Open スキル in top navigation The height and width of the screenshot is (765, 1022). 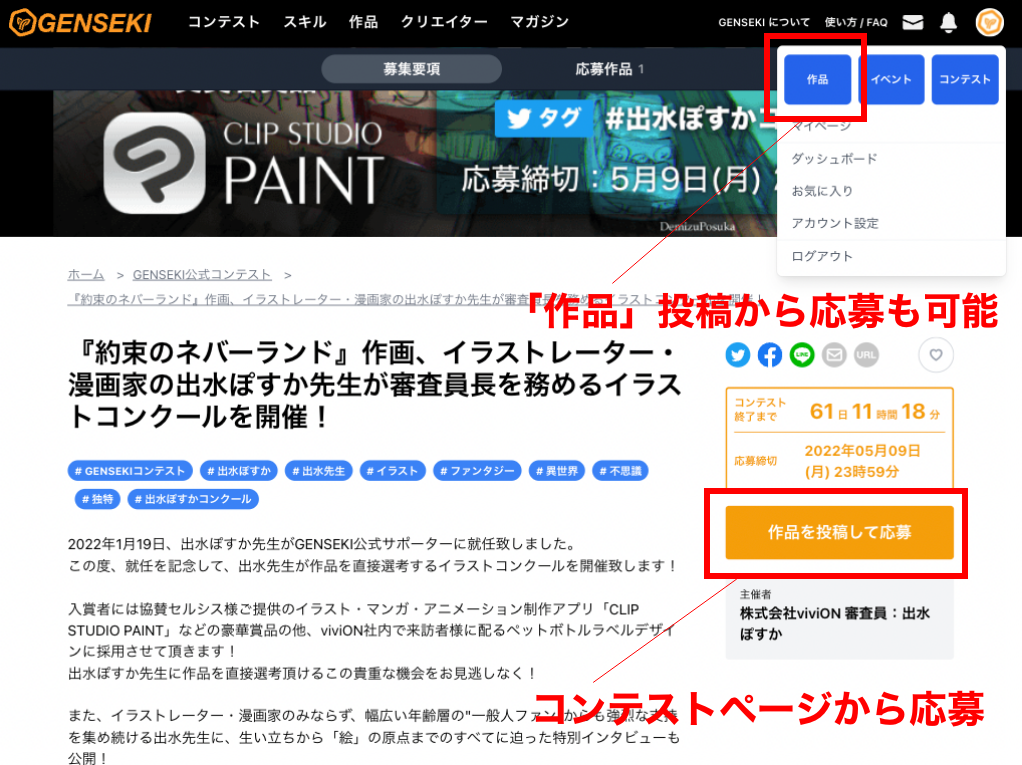coord(304,22)
